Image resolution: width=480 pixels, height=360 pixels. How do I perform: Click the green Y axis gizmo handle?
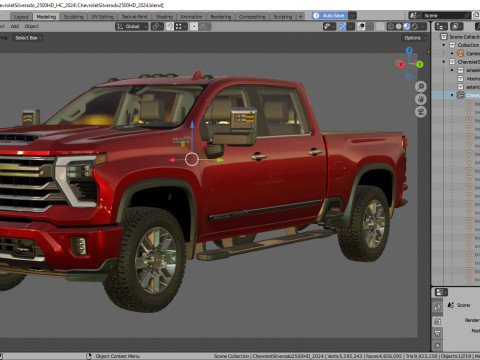[419, 64]
